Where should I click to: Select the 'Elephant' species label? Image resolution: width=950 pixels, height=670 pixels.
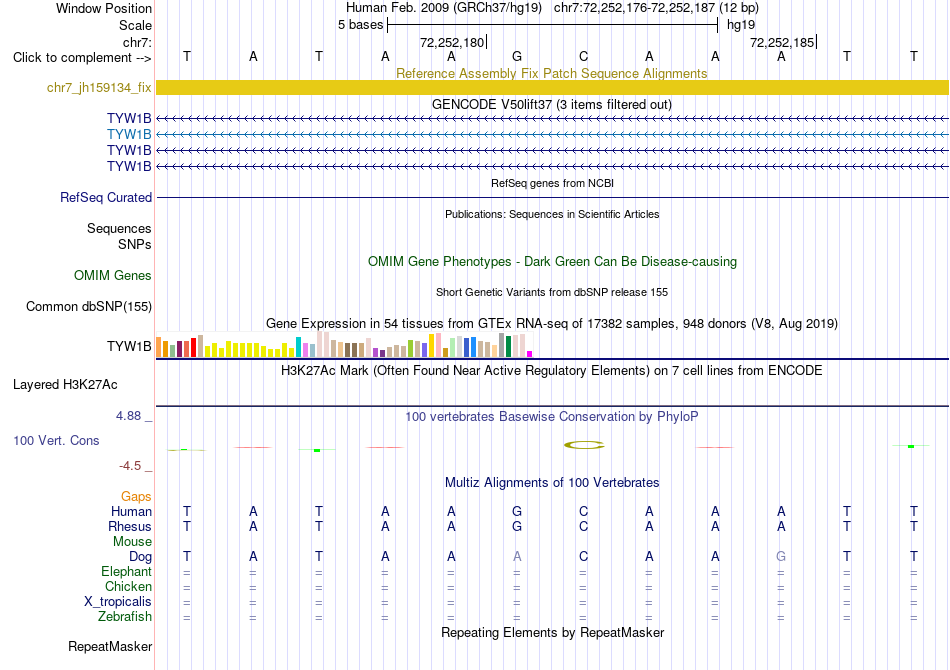coord(126,571)
